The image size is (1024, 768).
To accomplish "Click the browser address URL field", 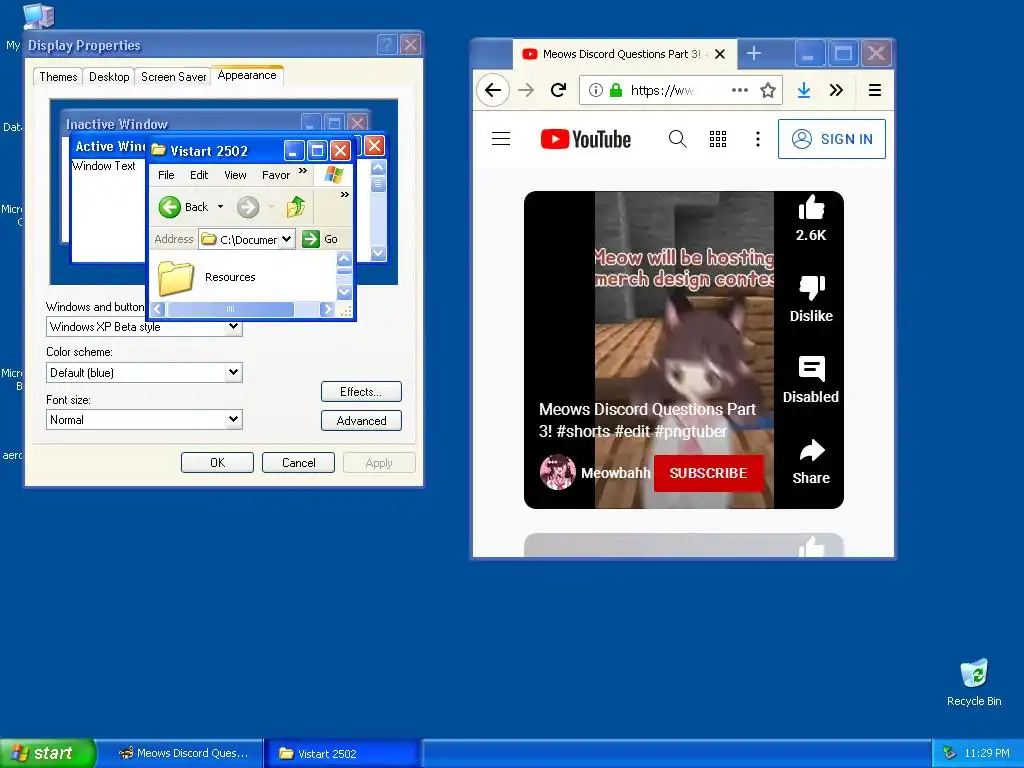I will tap(680, 90).
